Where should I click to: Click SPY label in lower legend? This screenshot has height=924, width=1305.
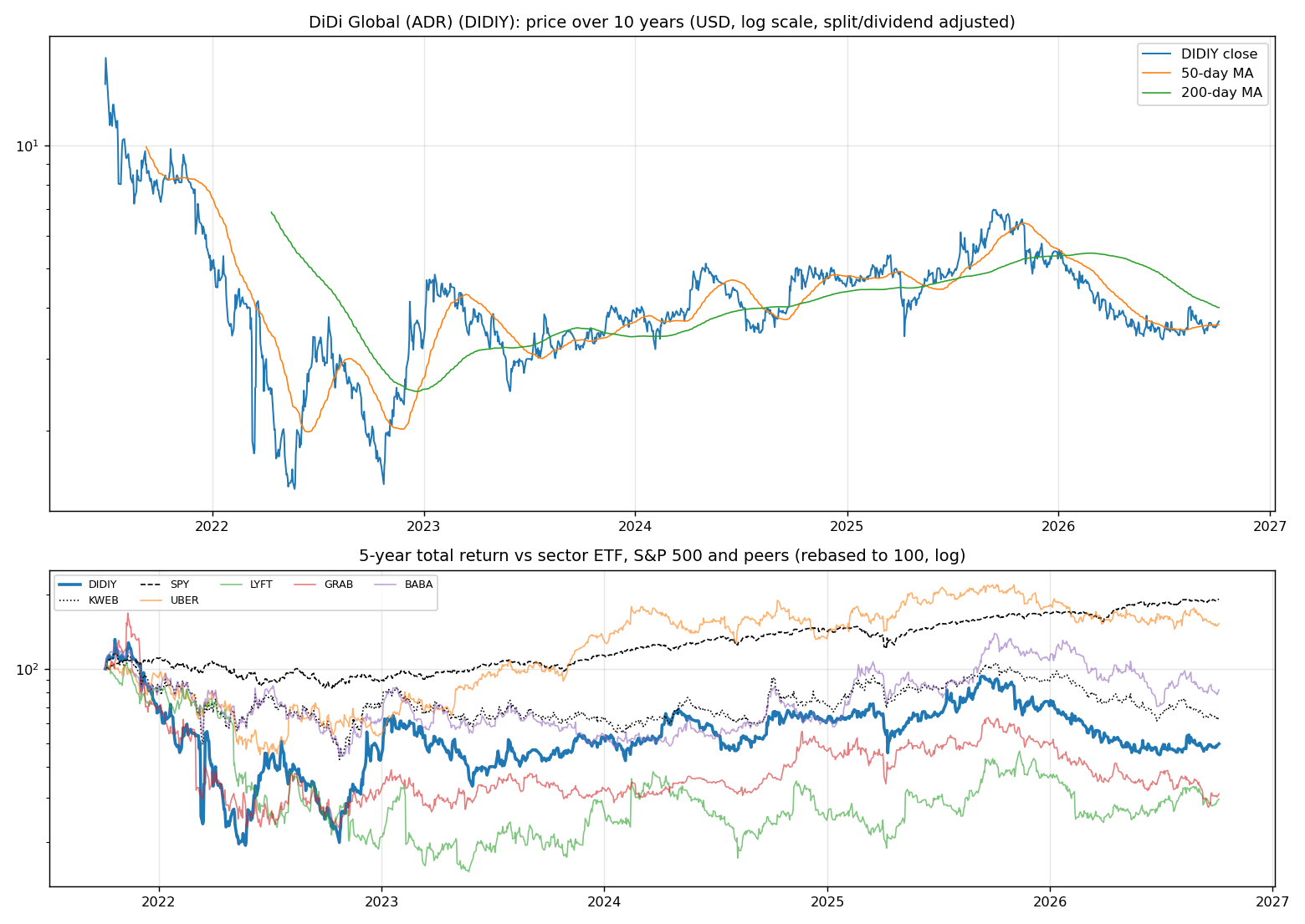pyautogui.click(x=180, y=585)
